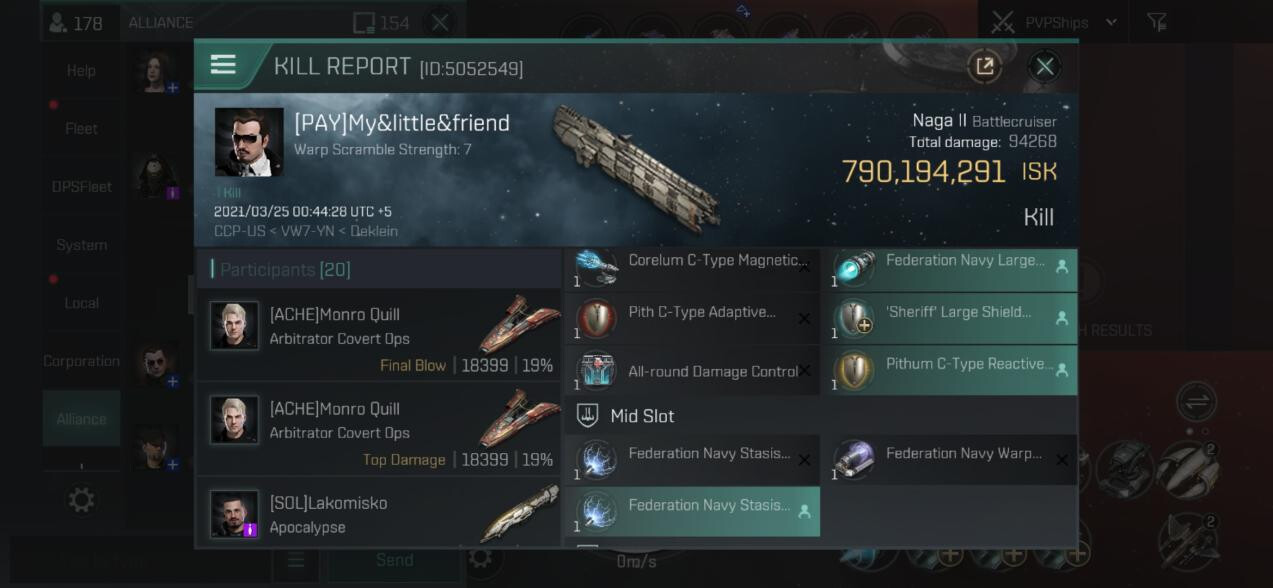Collapse the Mid Slot section header
The width and height of the screenshot is (1273, 588).
642,416
